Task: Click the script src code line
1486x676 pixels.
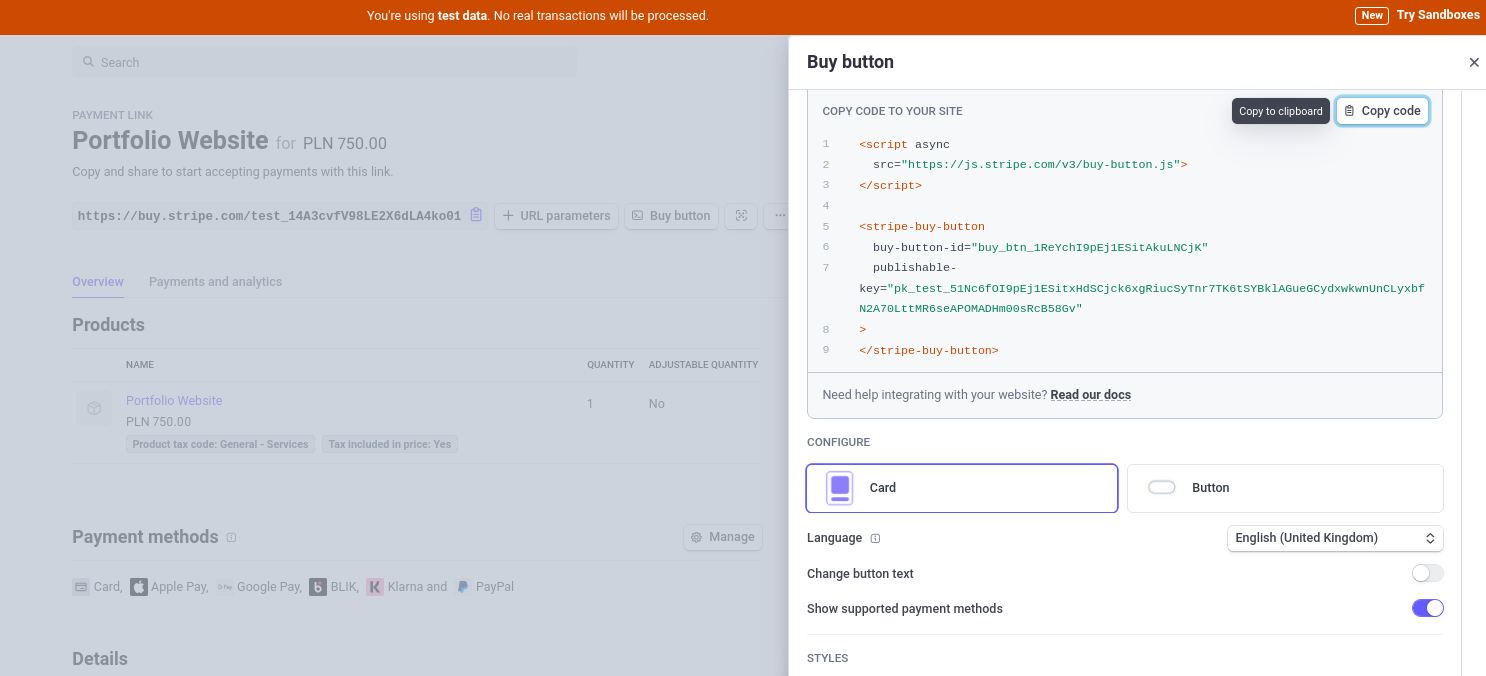Action: (1030, 164)
